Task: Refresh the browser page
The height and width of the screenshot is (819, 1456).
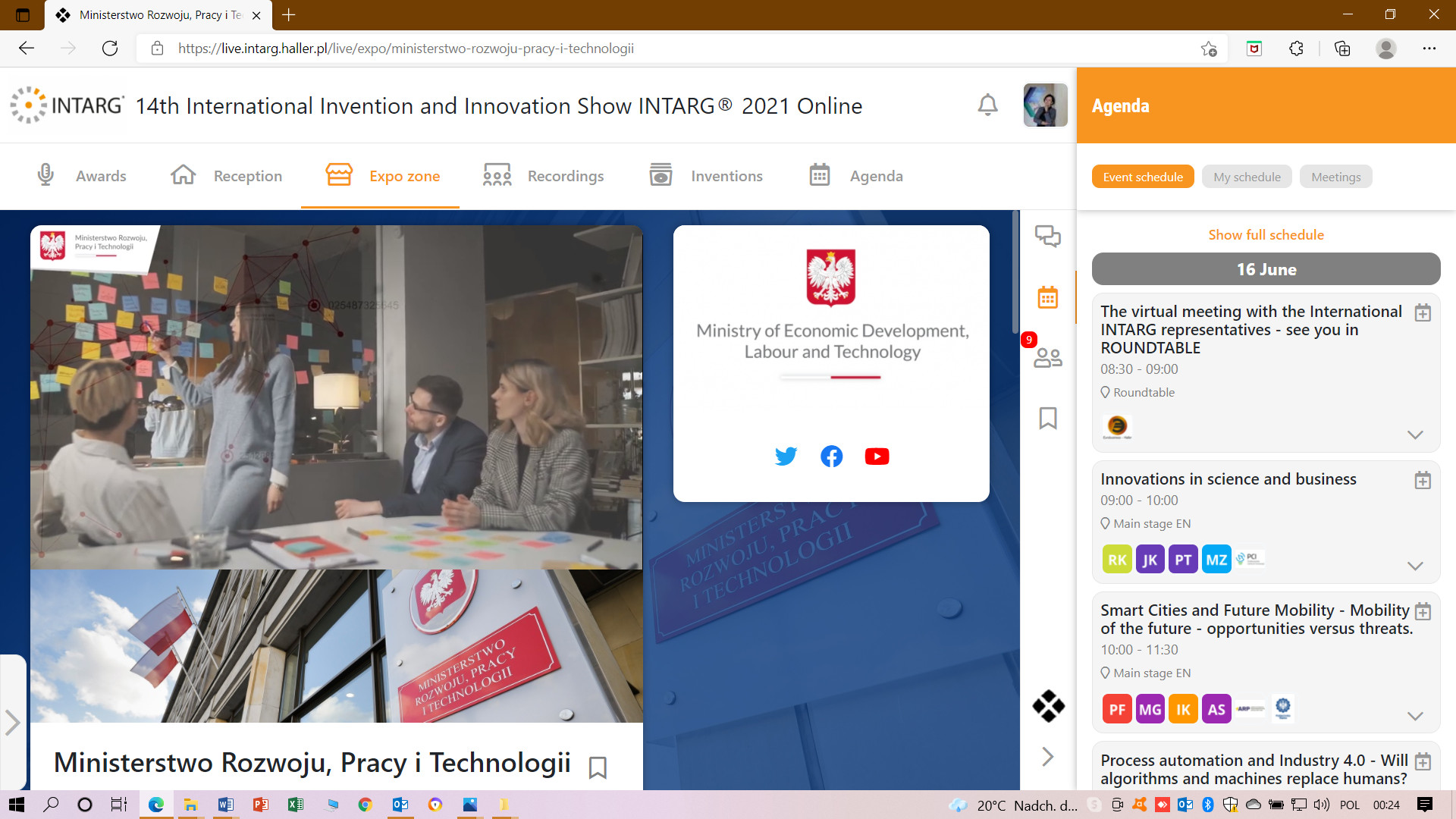Action: pyautogui.click(x=110, y=49)
